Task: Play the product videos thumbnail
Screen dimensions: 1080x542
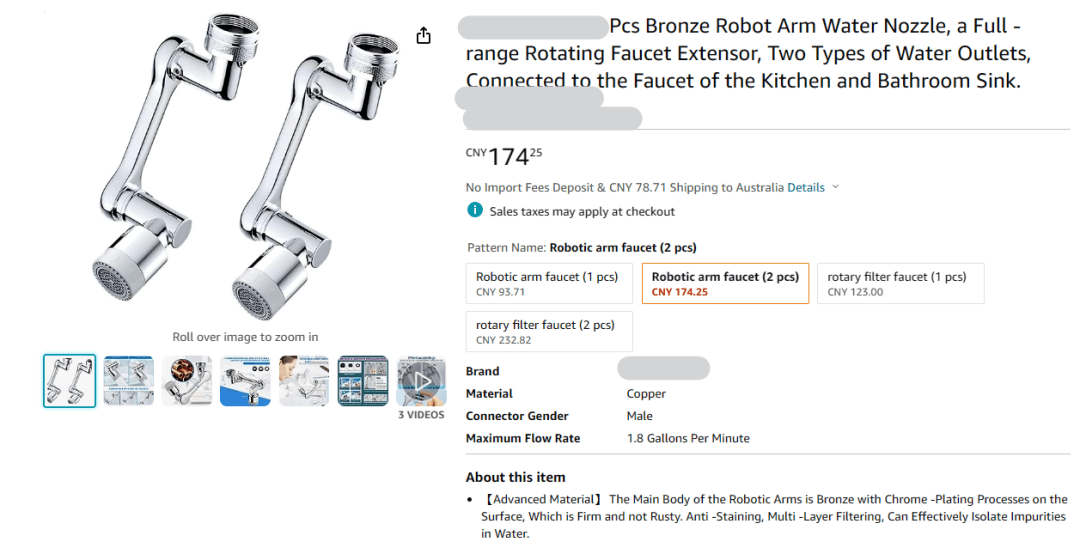Action: coord(421,381)
